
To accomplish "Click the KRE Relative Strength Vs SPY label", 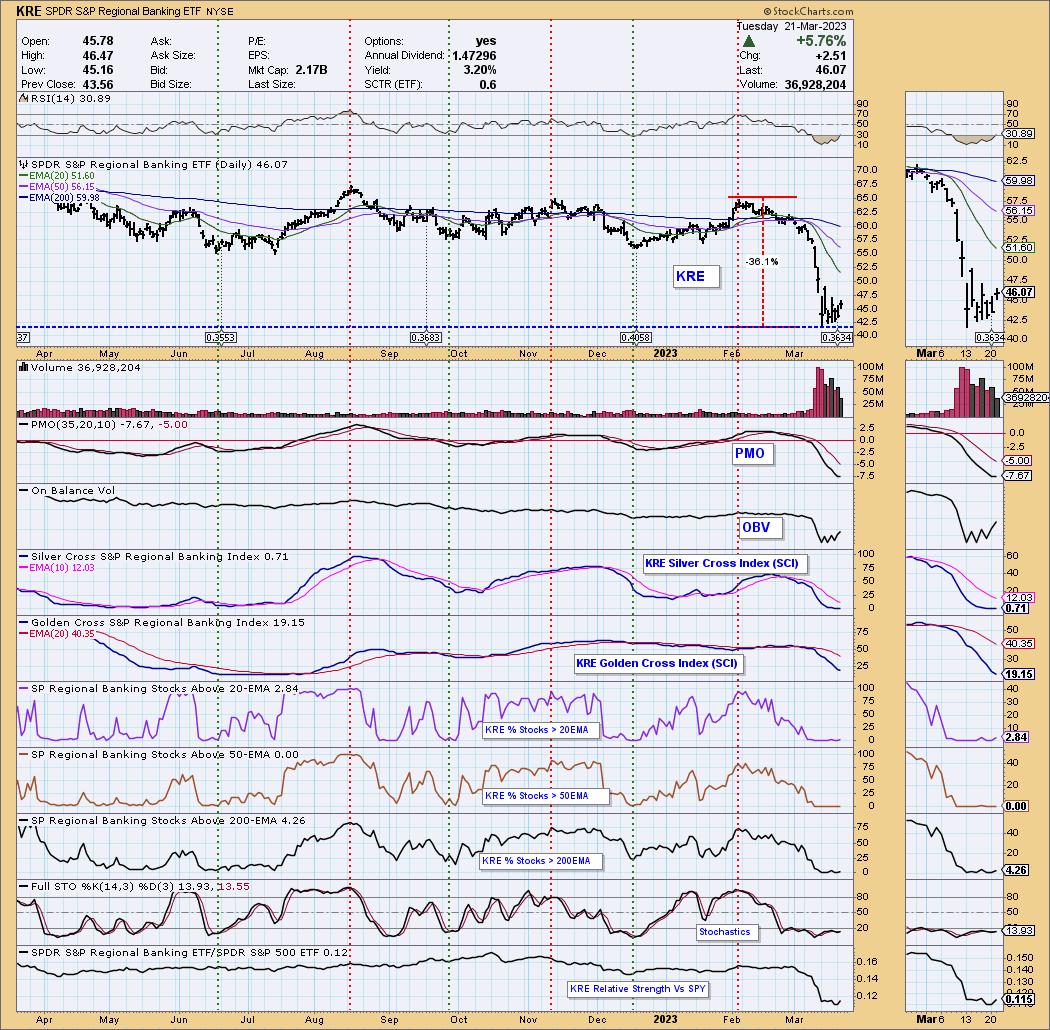I will (x=640, y=989).
